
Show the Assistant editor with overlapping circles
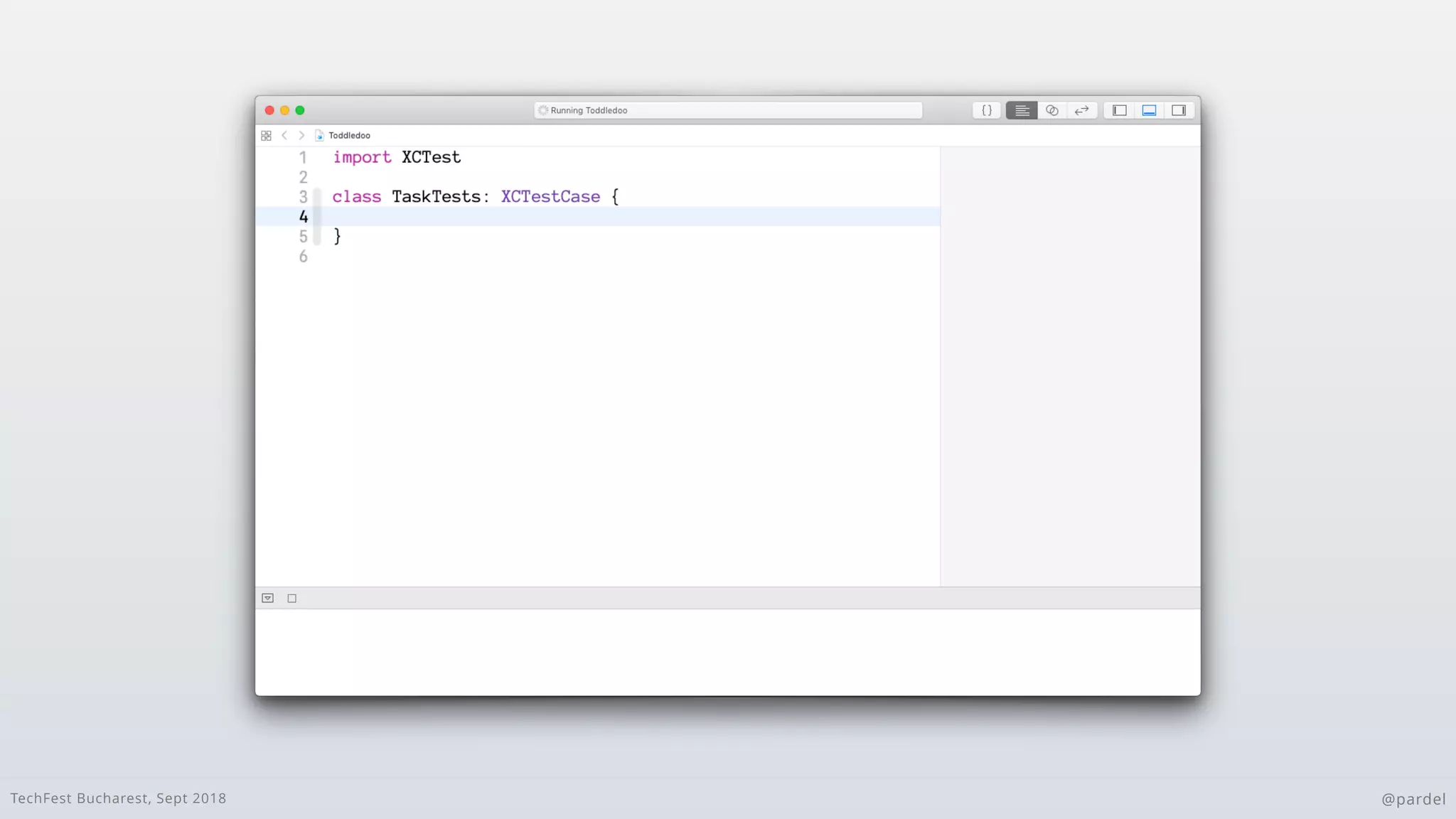(1052, 110)
